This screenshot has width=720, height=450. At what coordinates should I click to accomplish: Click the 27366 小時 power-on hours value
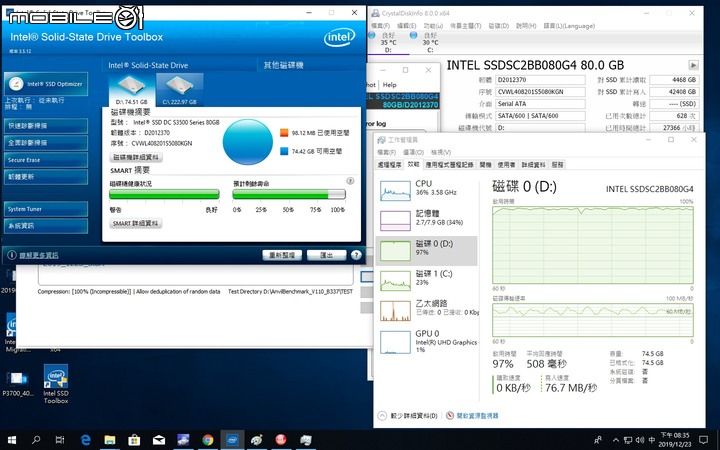click(675, 128)
